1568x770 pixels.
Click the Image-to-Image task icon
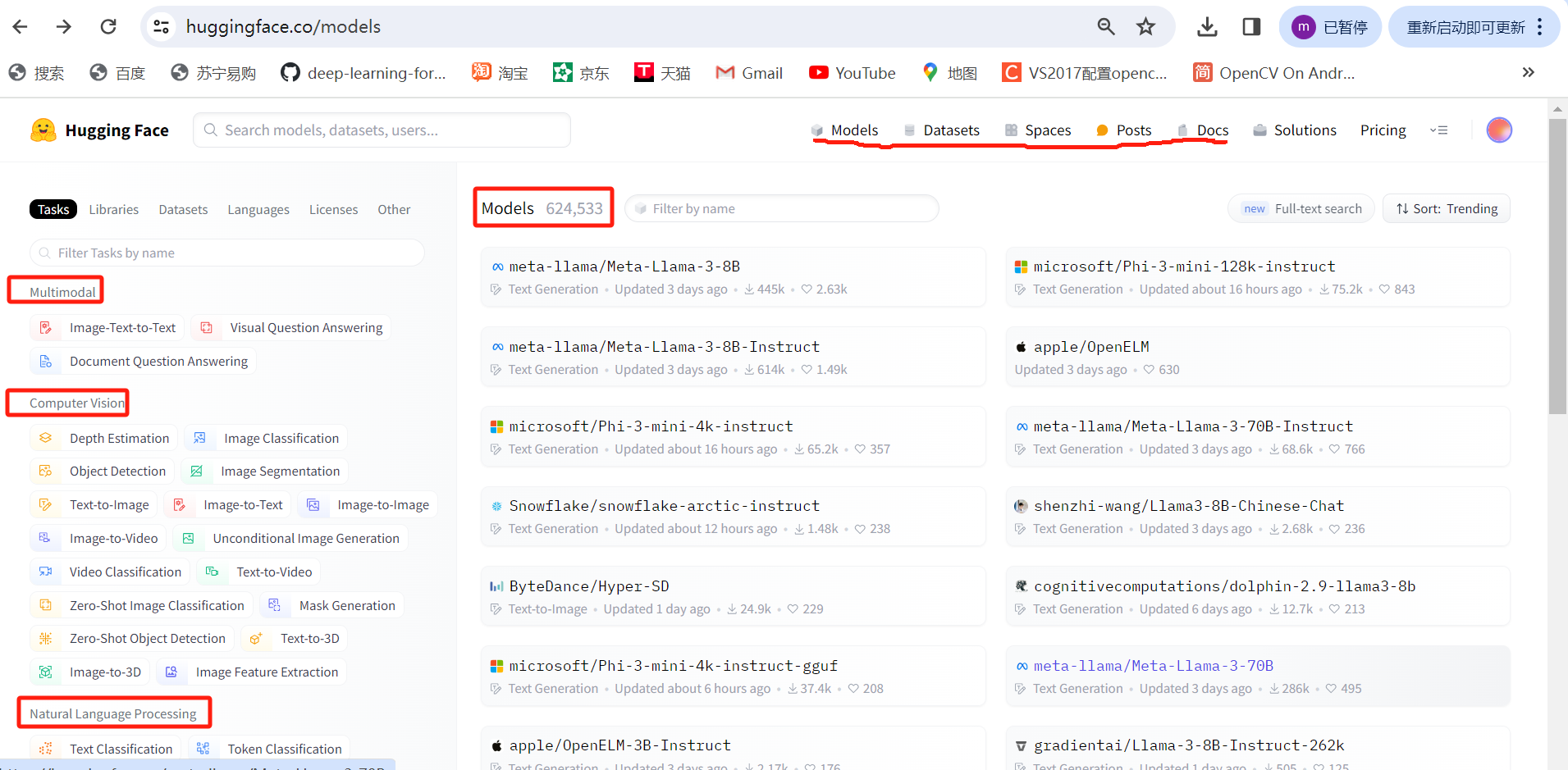[313, 504]
